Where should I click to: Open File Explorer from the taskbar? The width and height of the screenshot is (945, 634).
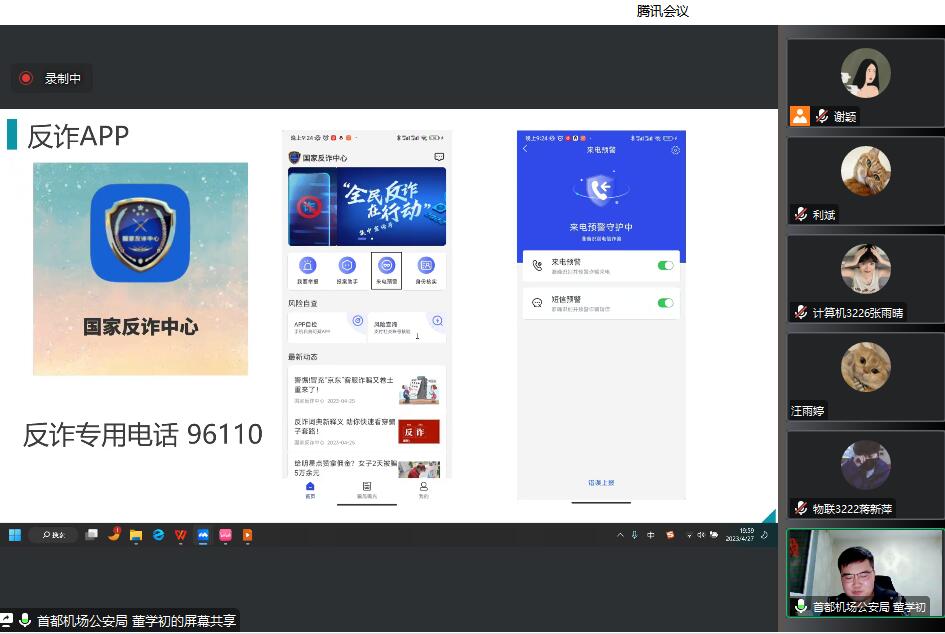tap(136, 535)
